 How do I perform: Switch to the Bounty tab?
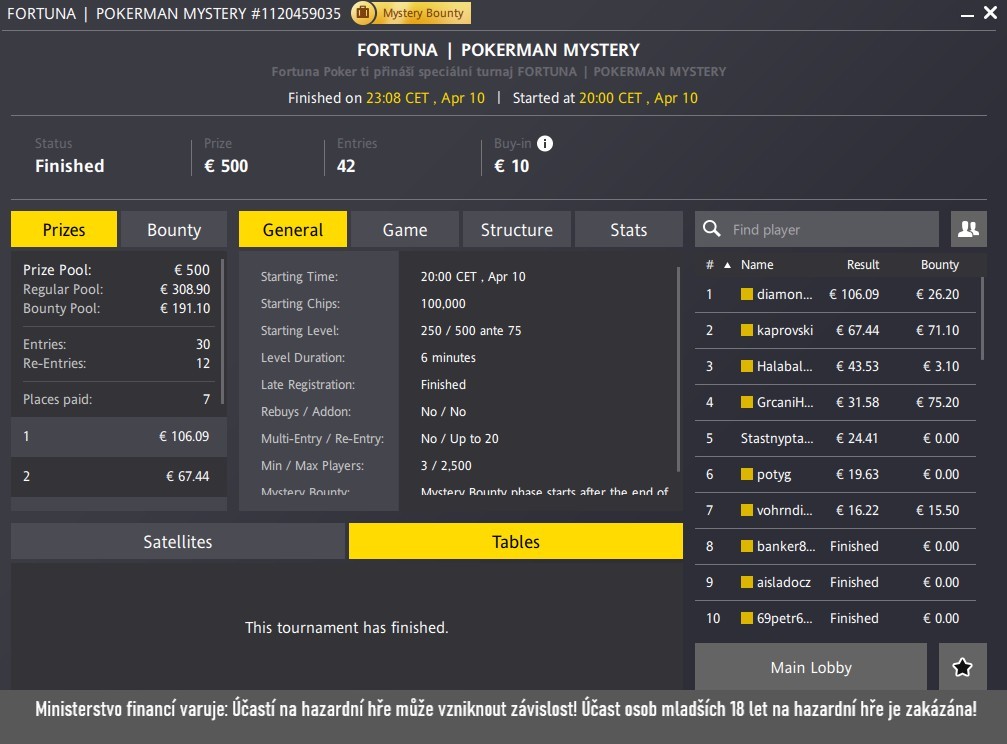(x=174, y=229)
